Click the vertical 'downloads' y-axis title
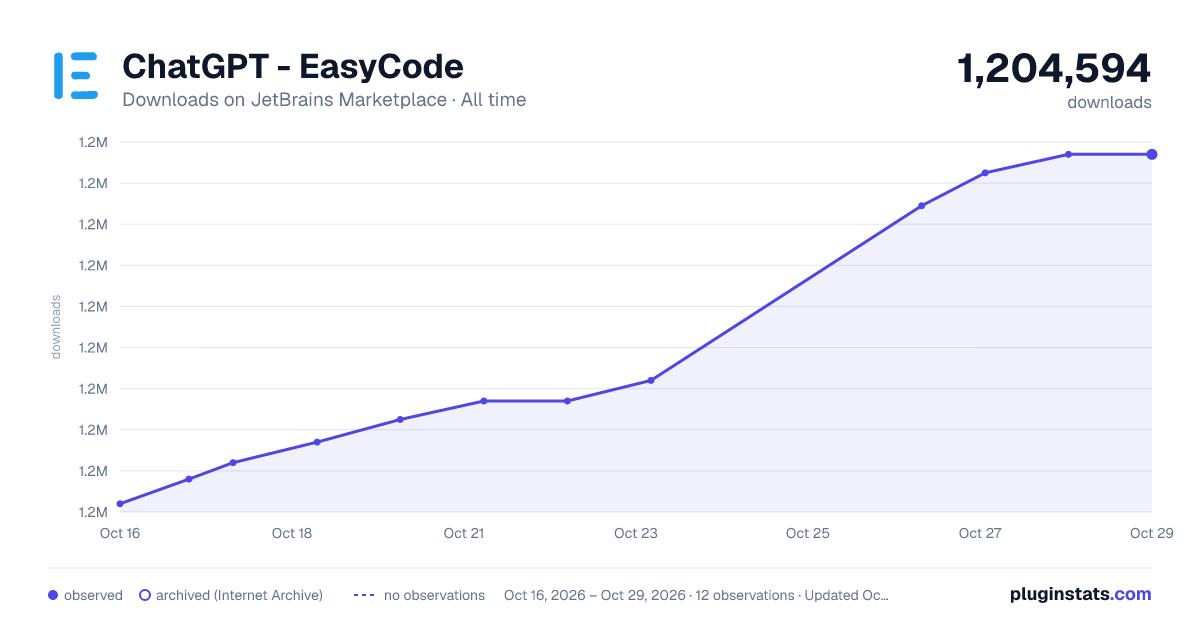This screenshot has height=630, width=1200. [56, 327]
